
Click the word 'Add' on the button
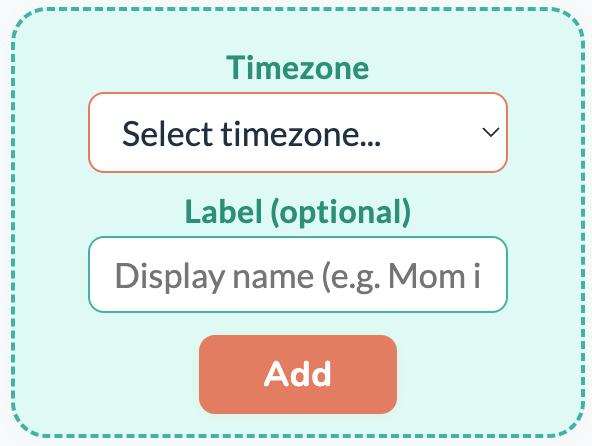tap(298, 373)
